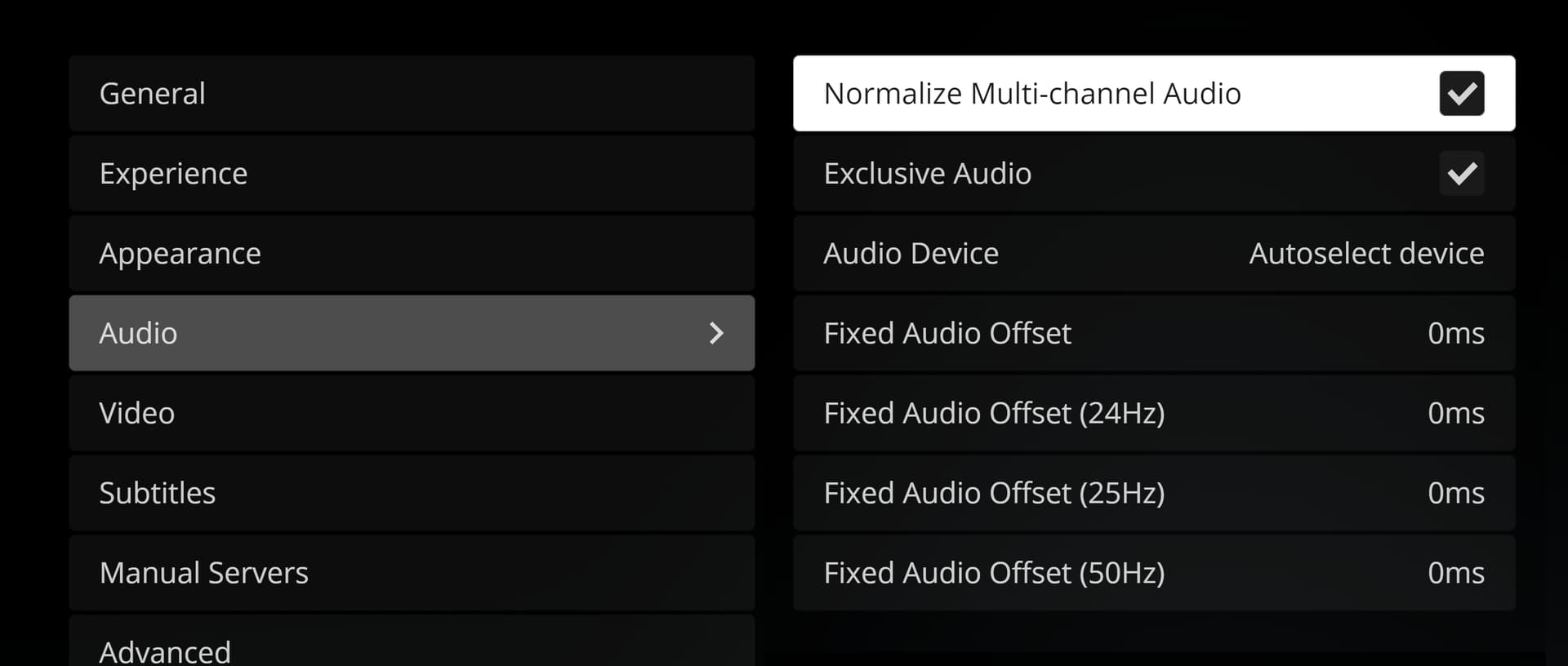Toggle the Normalize Multi-channel Audio checkbox

pyautogui.click(x=1461, y=94)
